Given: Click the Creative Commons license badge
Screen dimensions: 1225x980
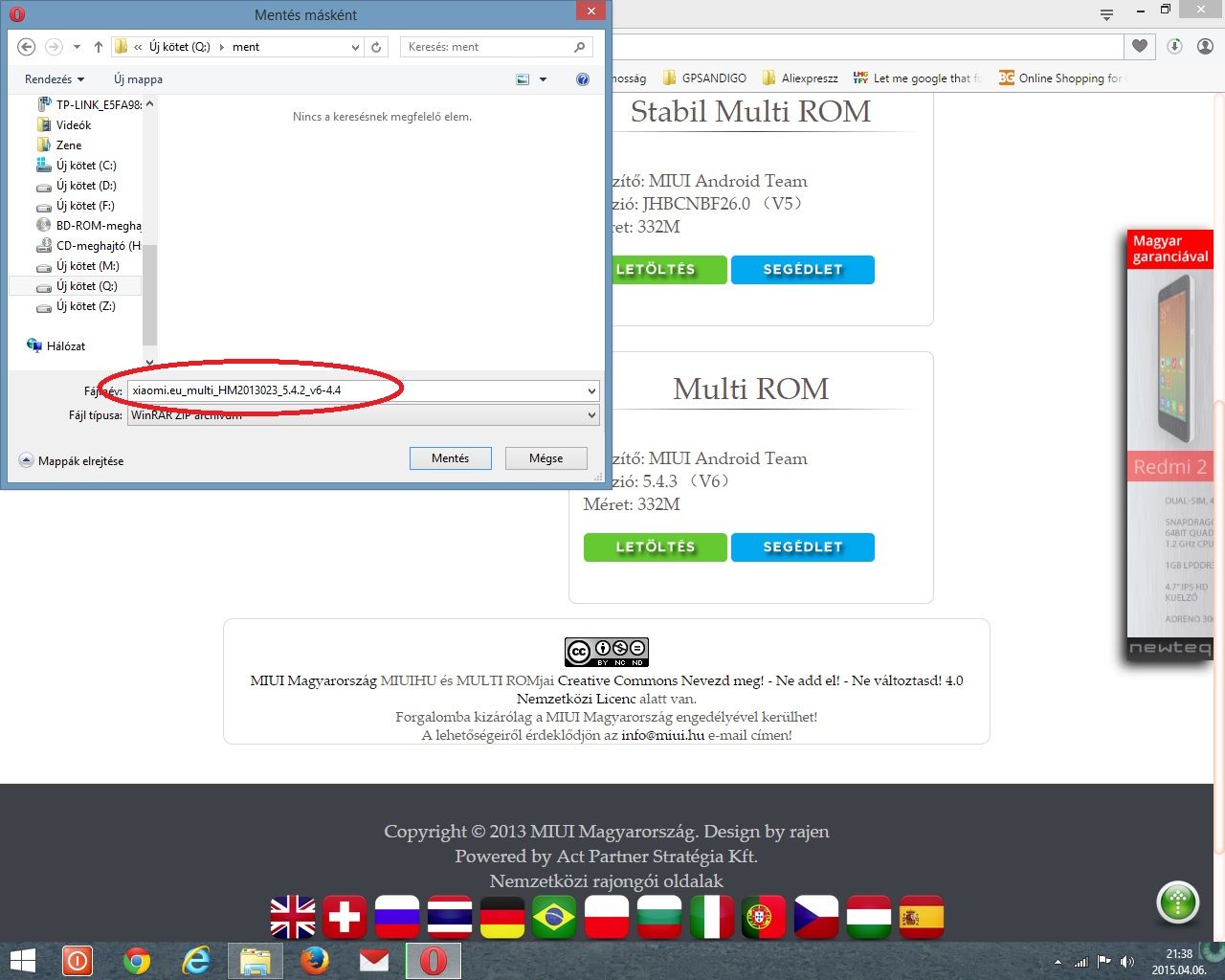Looking at the screenshot, I should [607, 652].
